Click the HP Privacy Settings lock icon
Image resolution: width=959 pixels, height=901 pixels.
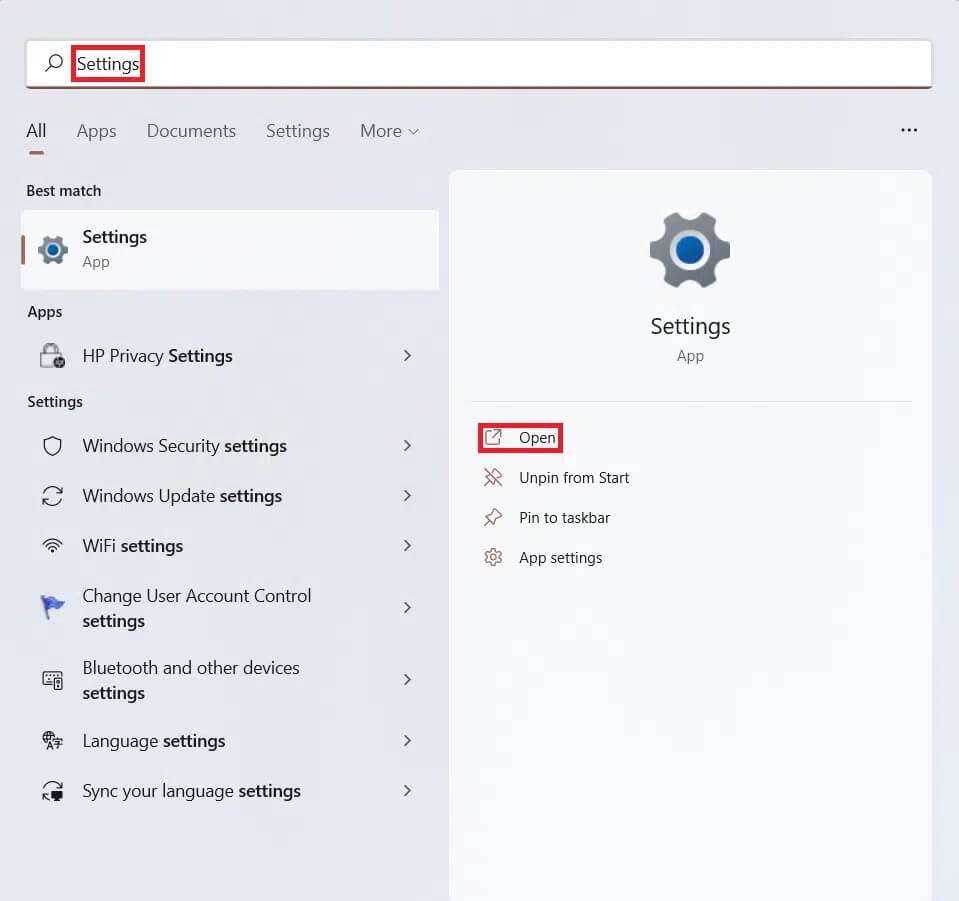(53, 355)
